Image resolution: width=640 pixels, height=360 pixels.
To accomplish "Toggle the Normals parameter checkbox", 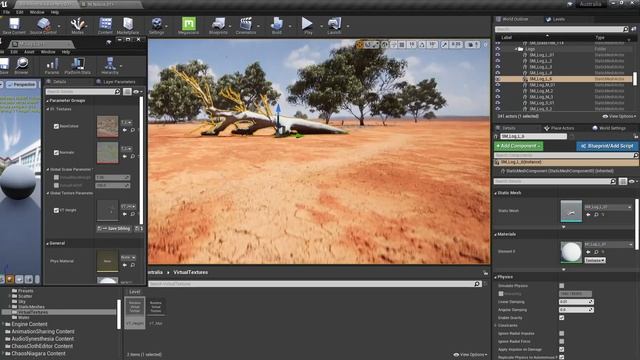I will pos(56,152).
